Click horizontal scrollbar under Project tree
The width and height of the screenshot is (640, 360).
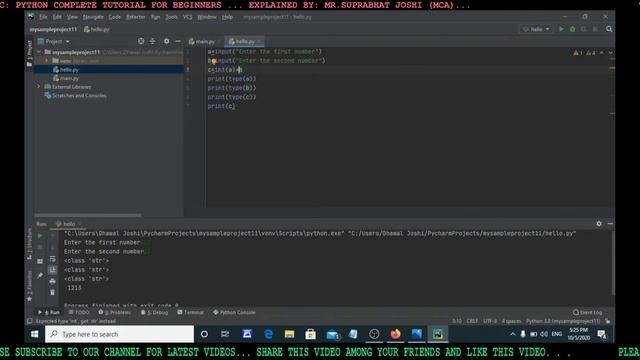pyautogui.click(x=88, y=215)
